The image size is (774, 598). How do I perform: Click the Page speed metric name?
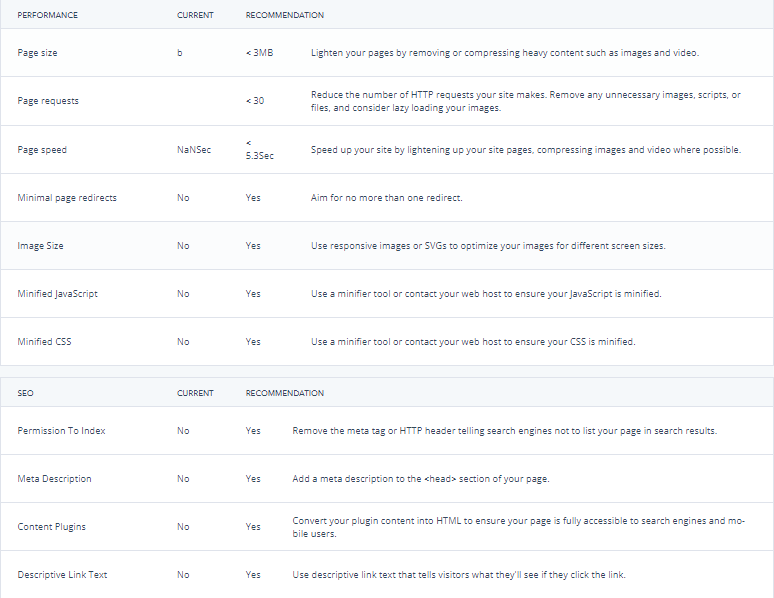42,150
